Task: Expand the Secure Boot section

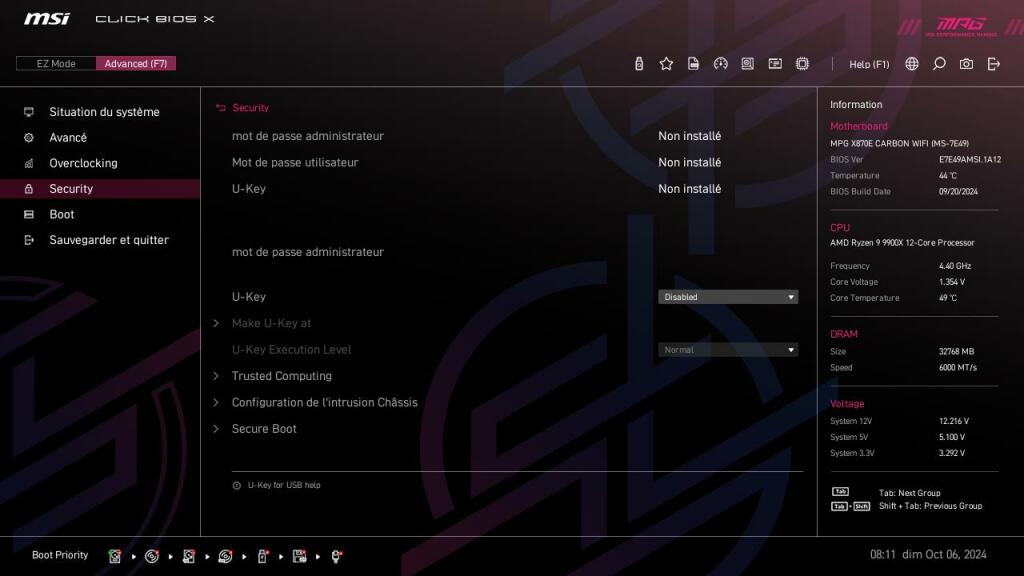Action: [262, 428]
